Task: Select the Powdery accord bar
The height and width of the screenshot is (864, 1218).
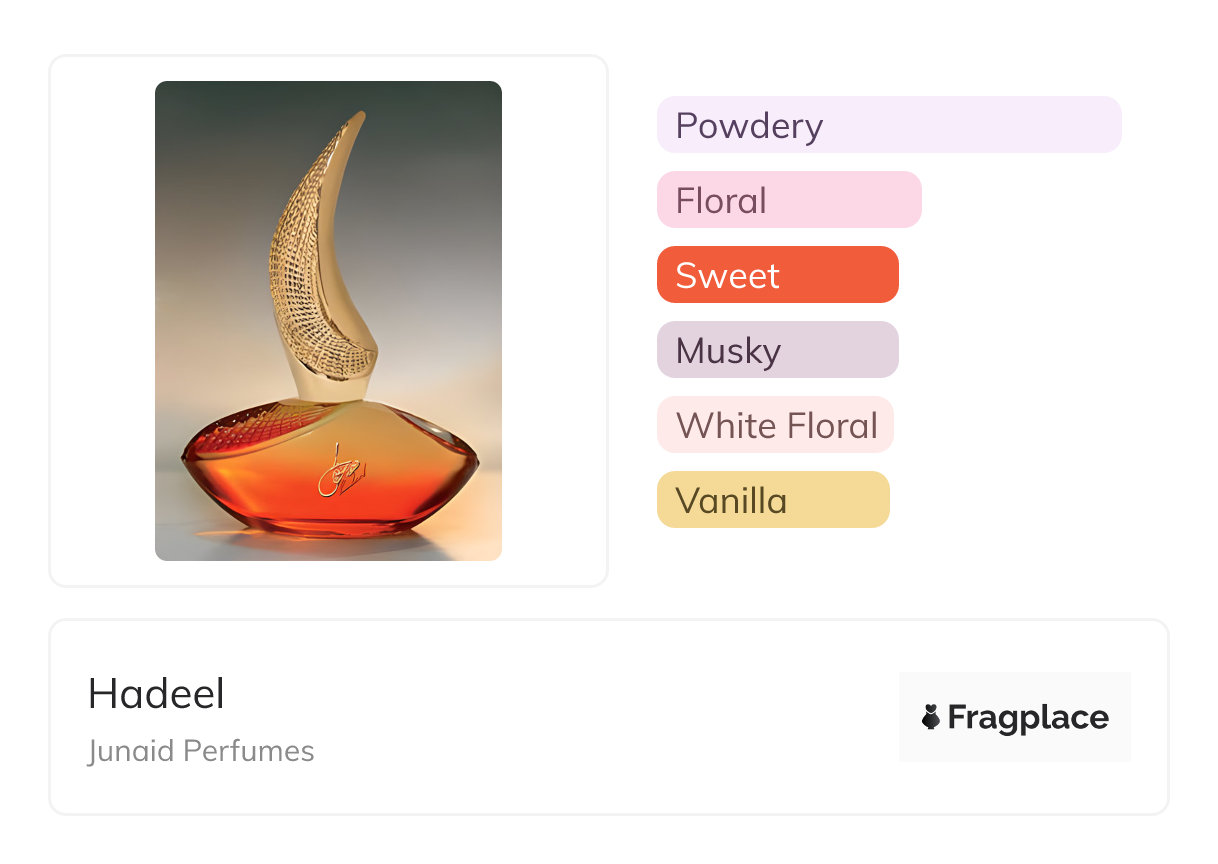Action: 888,125
